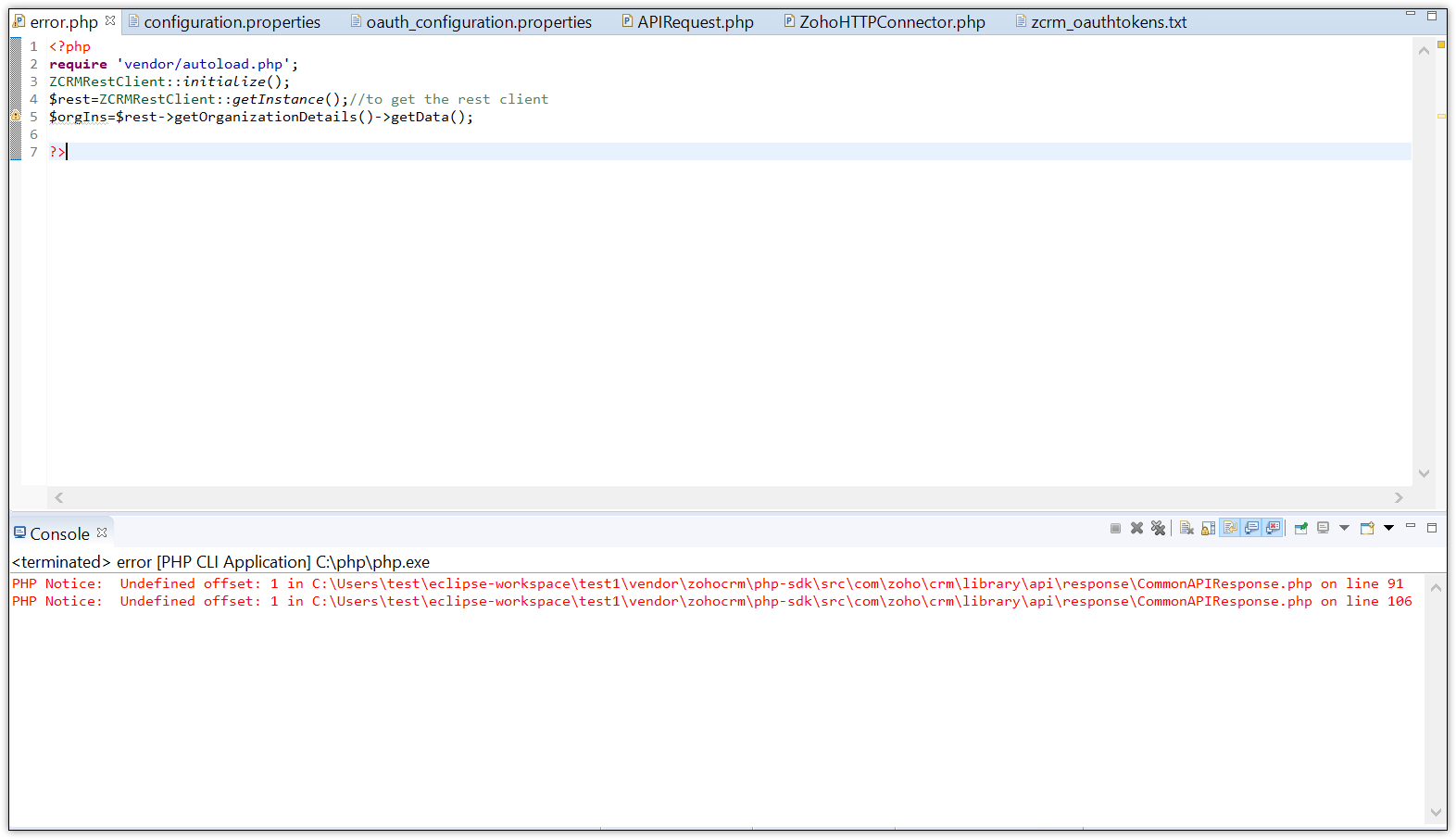Expand the Open Console dropdown arrow

tap(1388, 528)
